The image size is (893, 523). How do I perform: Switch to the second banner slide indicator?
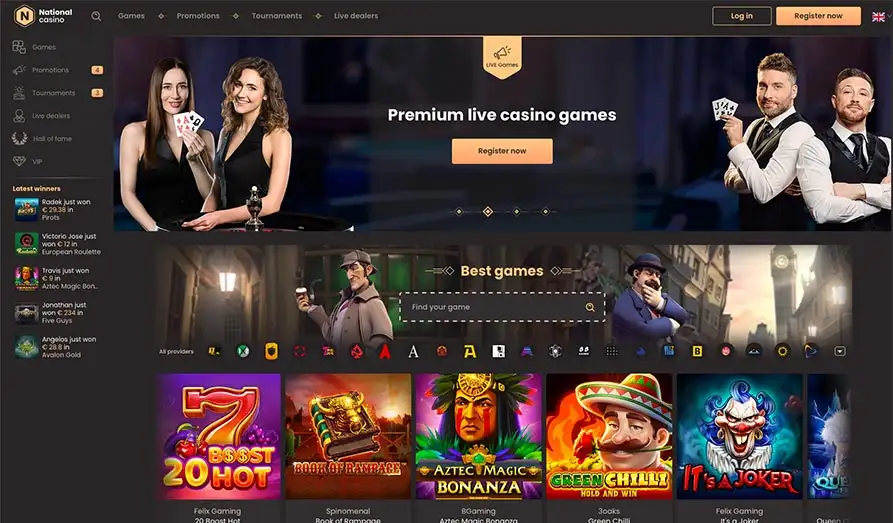tap(488, 211)
